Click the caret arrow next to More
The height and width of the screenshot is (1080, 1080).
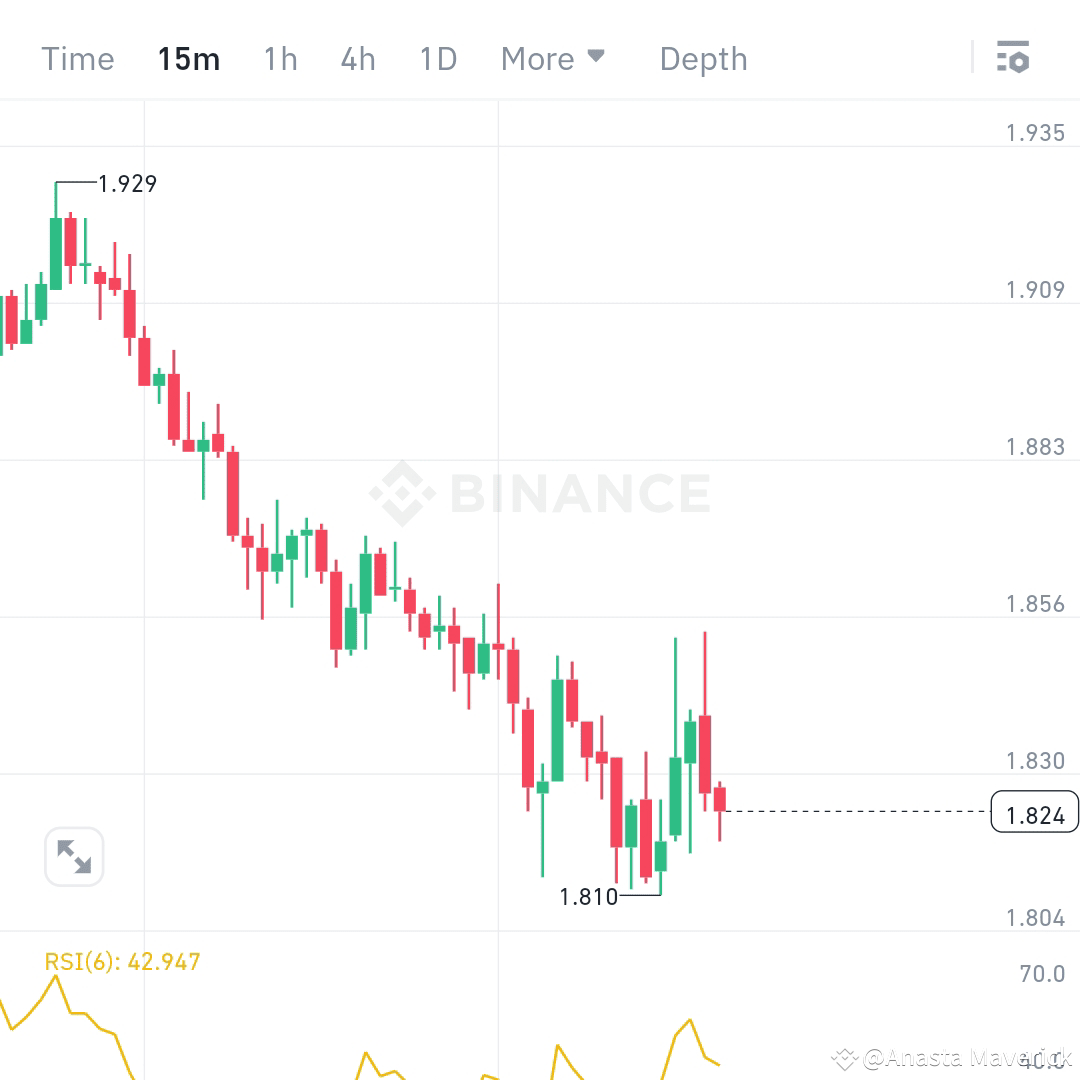(x=597, y=57)
